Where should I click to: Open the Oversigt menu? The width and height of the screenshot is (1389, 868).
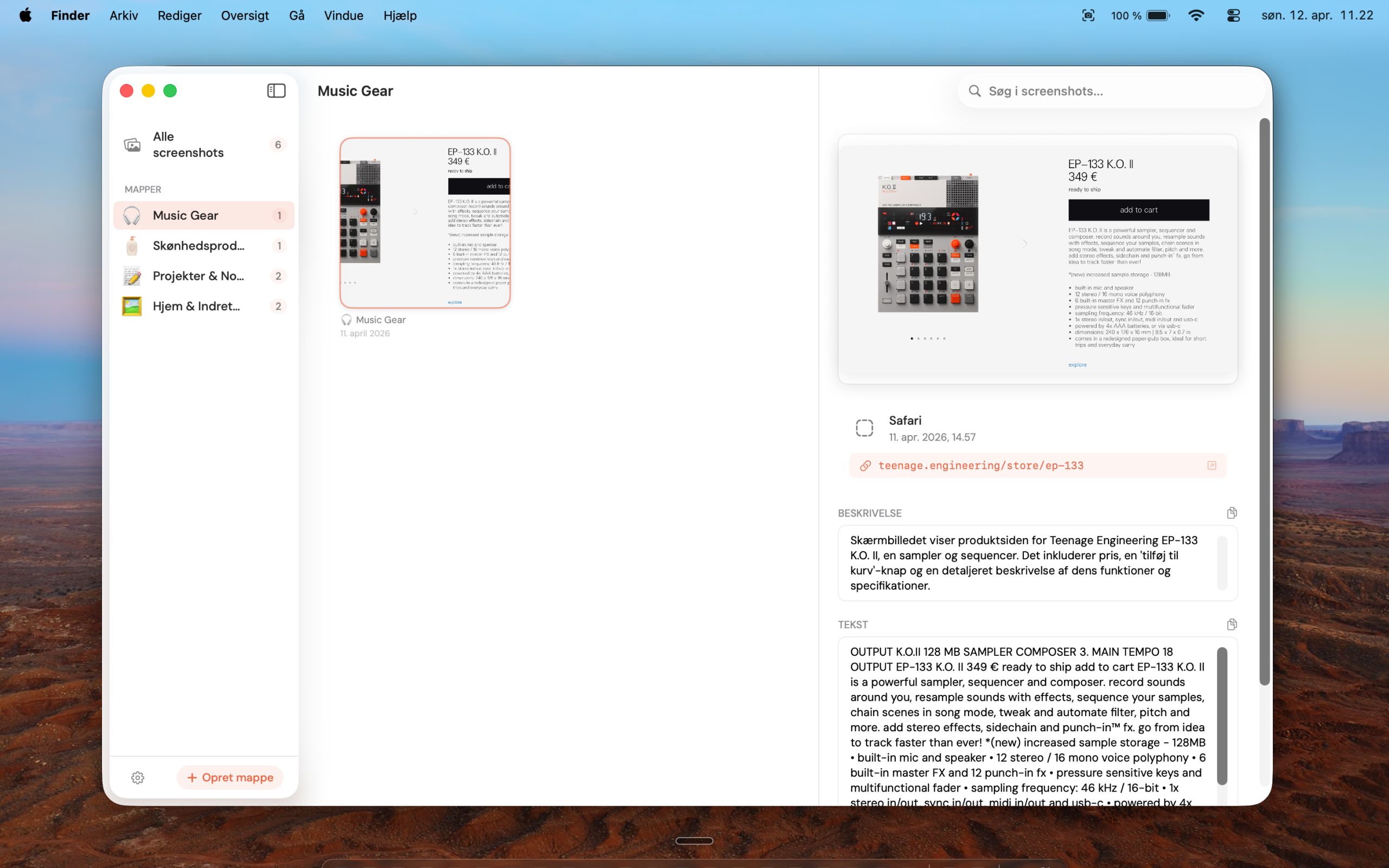(245, 16)
